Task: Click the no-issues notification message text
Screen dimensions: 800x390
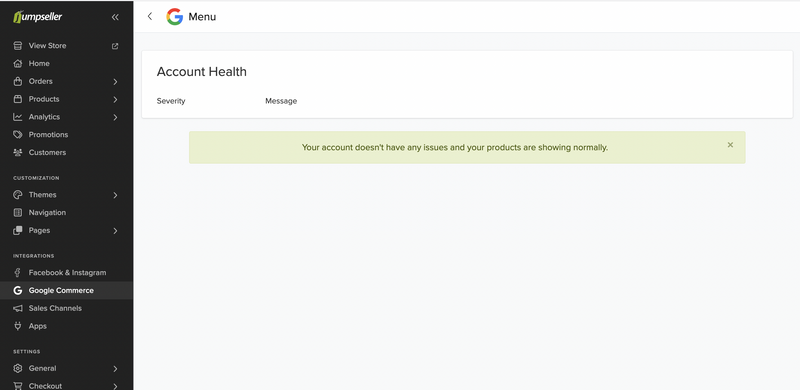Action: click(x=455, y=148)
